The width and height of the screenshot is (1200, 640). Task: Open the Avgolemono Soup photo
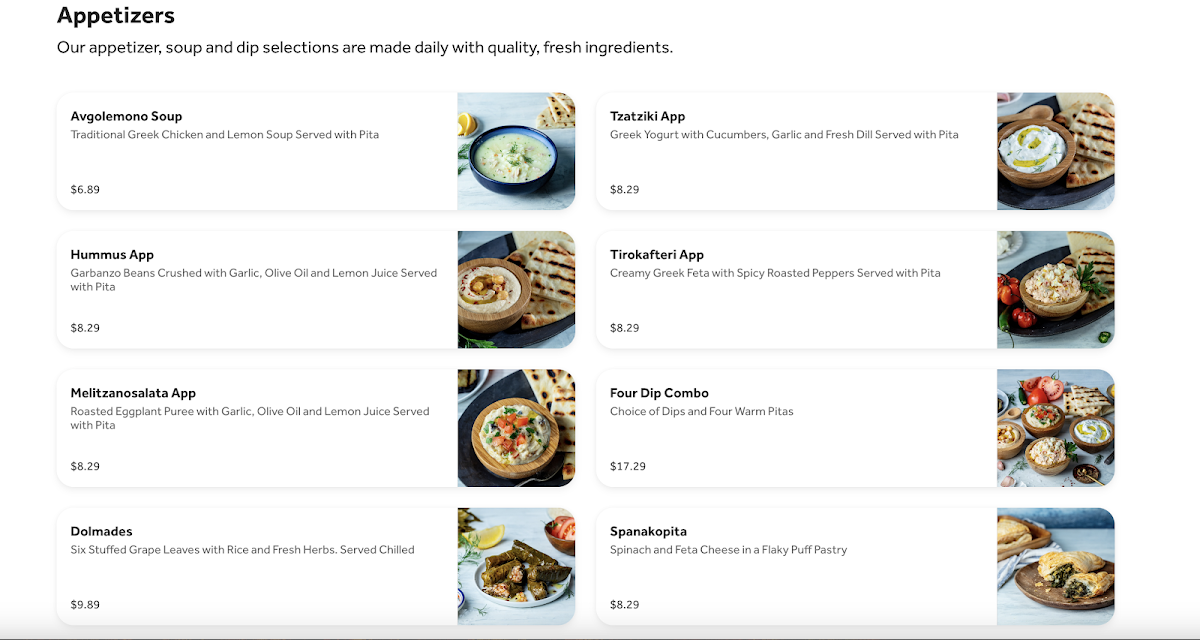pos(516,151)
